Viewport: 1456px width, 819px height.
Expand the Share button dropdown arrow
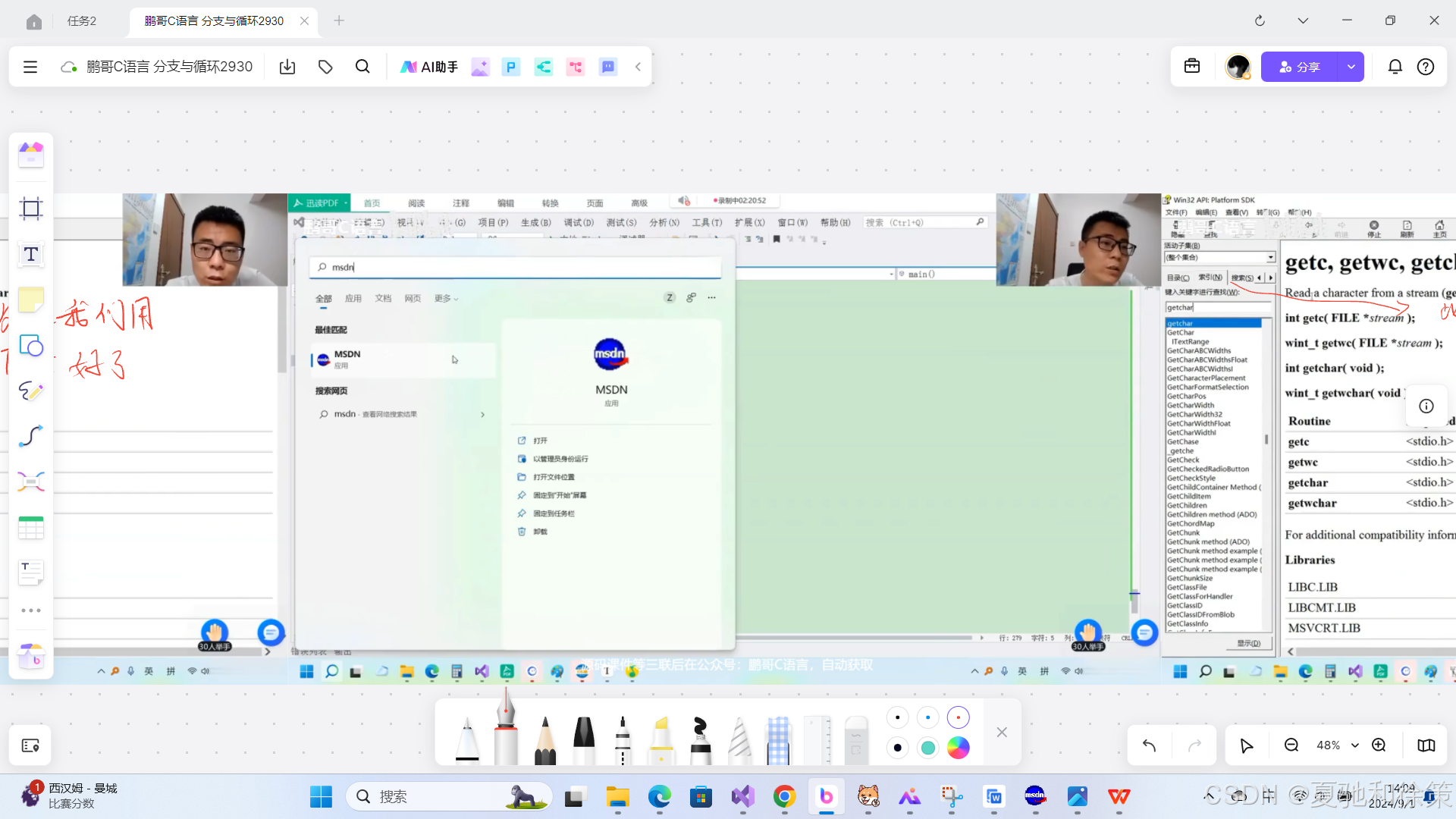pos(1351,67)
